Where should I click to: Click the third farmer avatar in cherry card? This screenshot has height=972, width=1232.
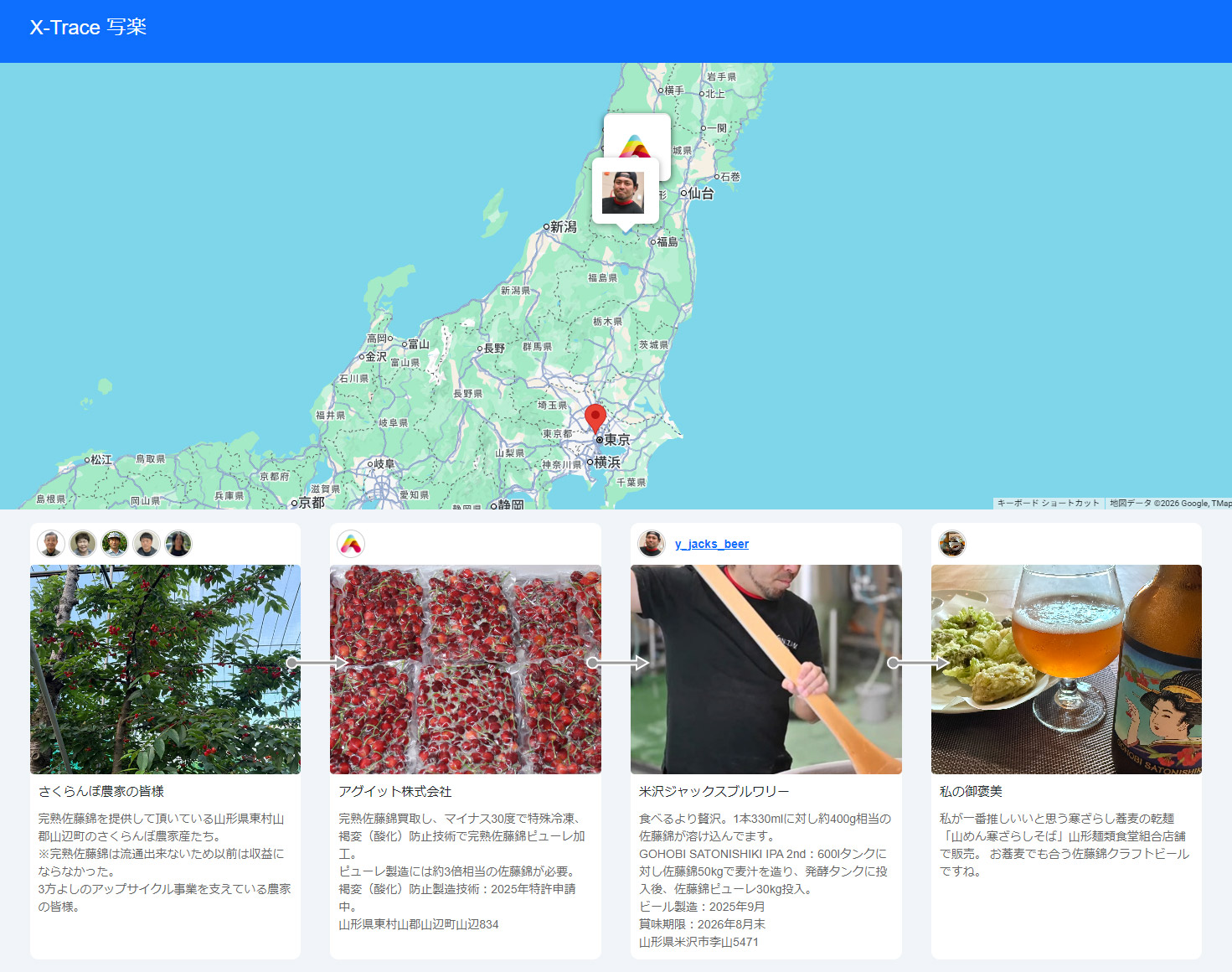[115, 544]
